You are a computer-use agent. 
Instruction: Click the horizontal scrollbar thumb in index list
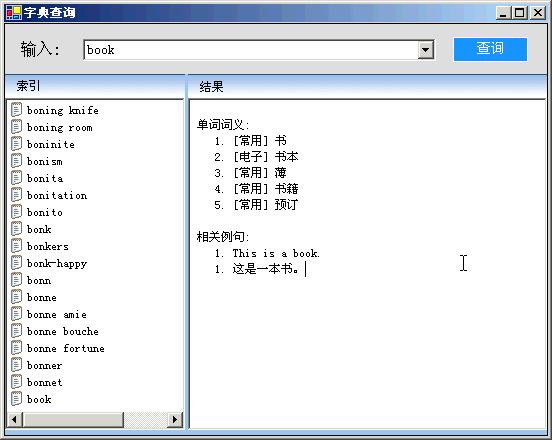point(73,419)
